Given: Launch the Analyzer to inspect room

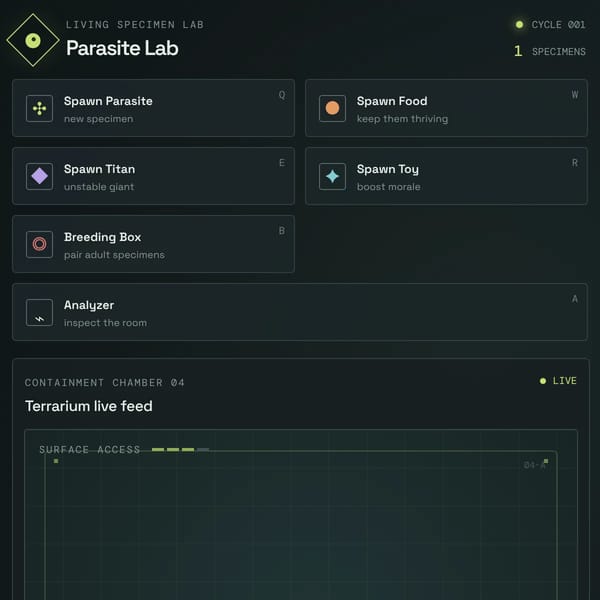Looking at the screenshot, I should click(300, 312).
